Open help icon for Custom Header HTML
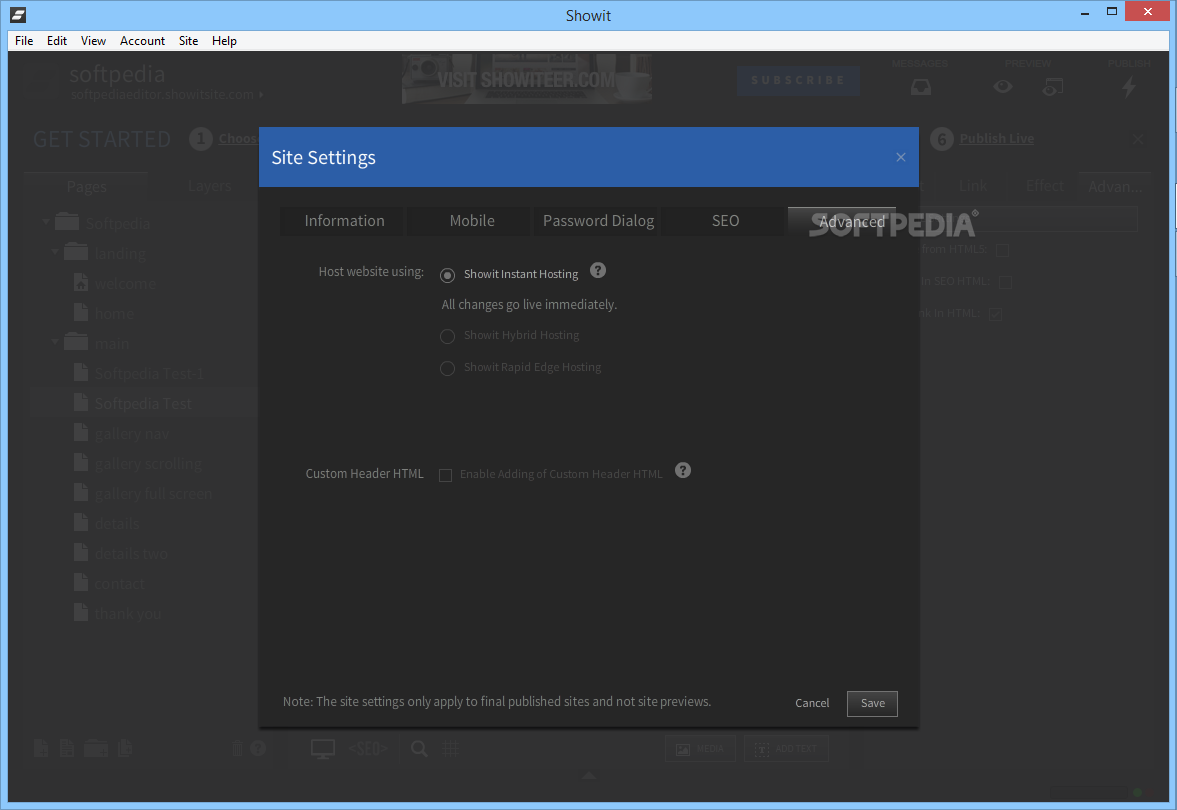 click(682, 470)
